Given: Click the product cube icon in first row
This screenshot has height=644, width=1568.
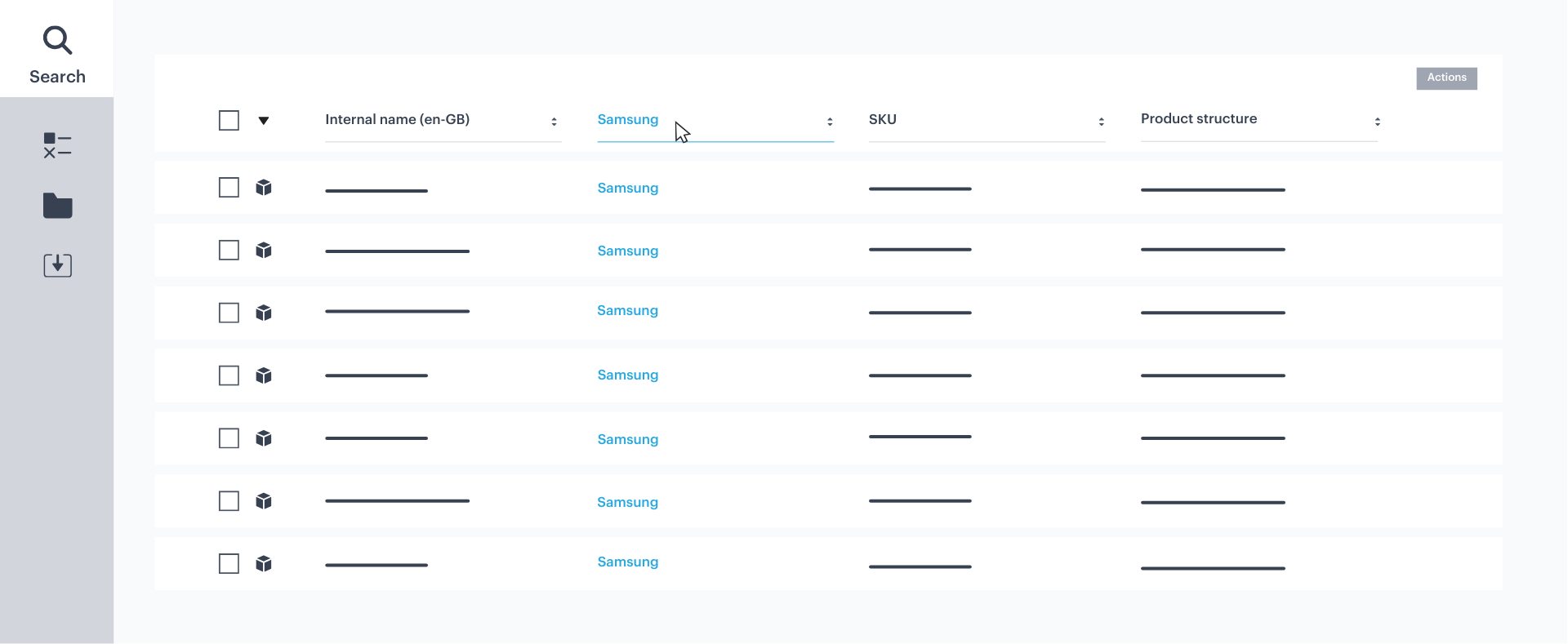Looking at the screenshot, I should pyautogui.click(x=263, y=188).
